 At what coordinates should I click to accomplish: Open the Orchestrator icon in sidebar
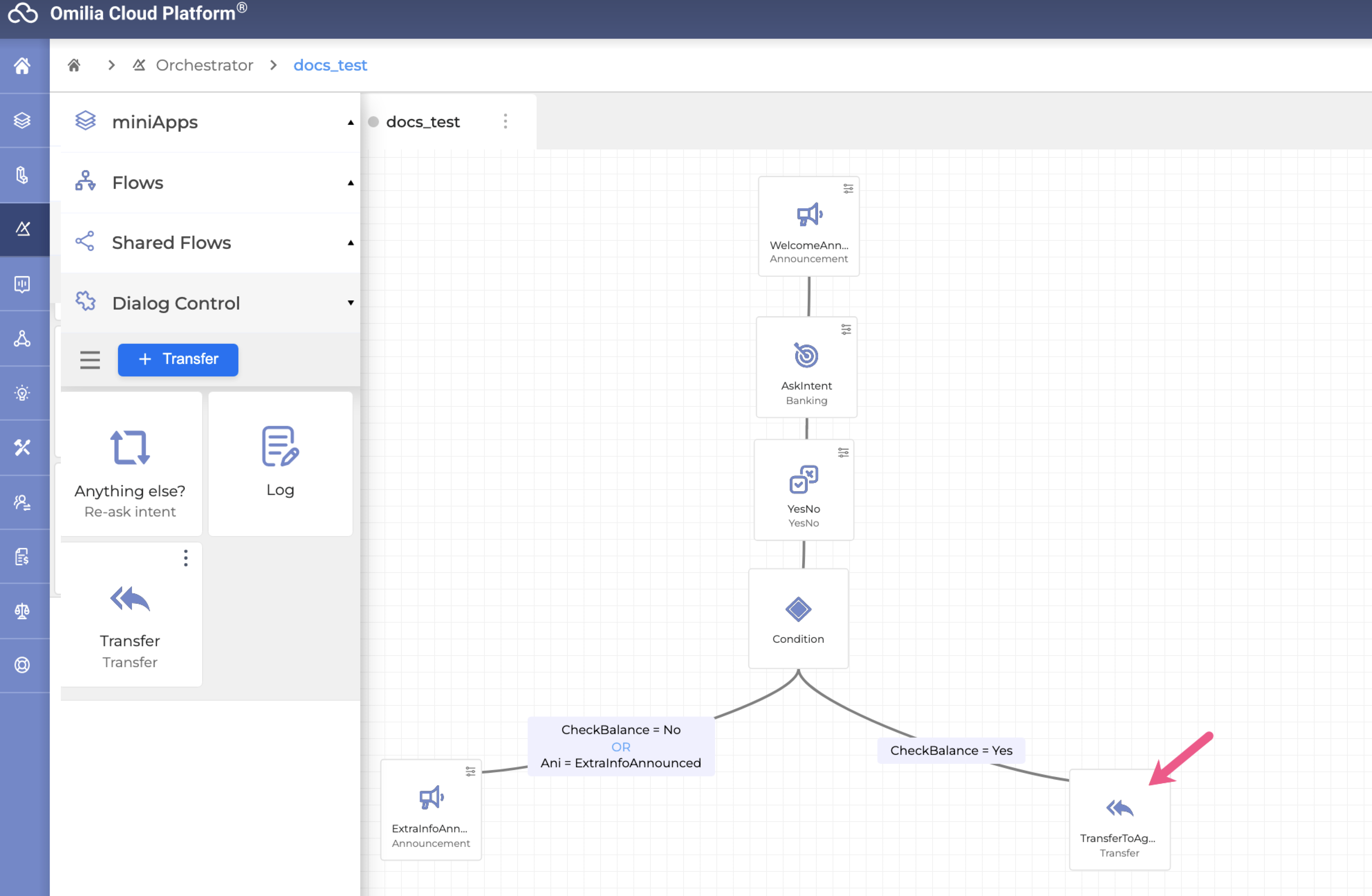[22, 229]
